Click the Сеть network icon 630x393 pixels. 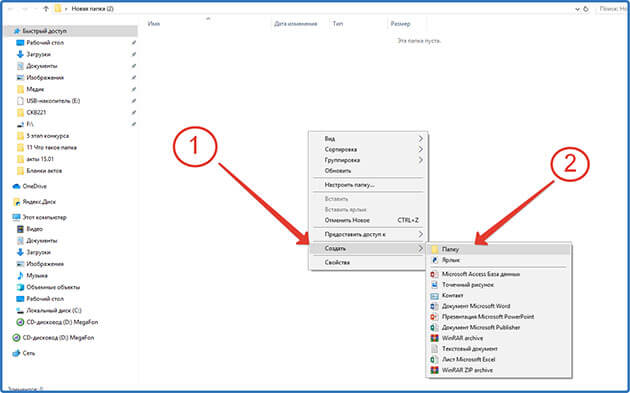[x=16, y=353]
